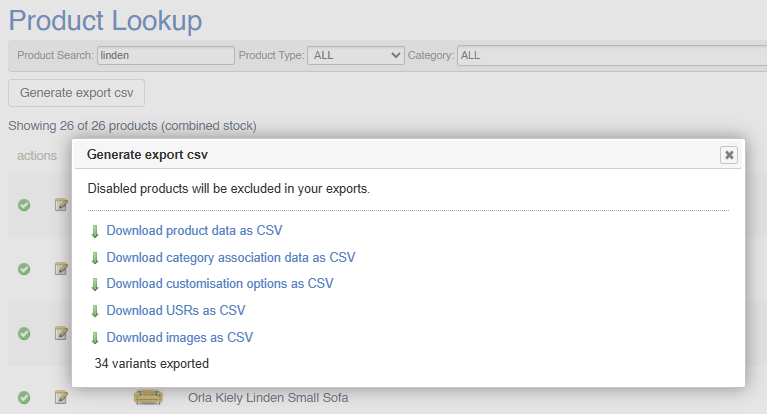Click Product Search field containing linden
Image resolution: width=767 pixels, height=414 pixels.
[166, 55]
